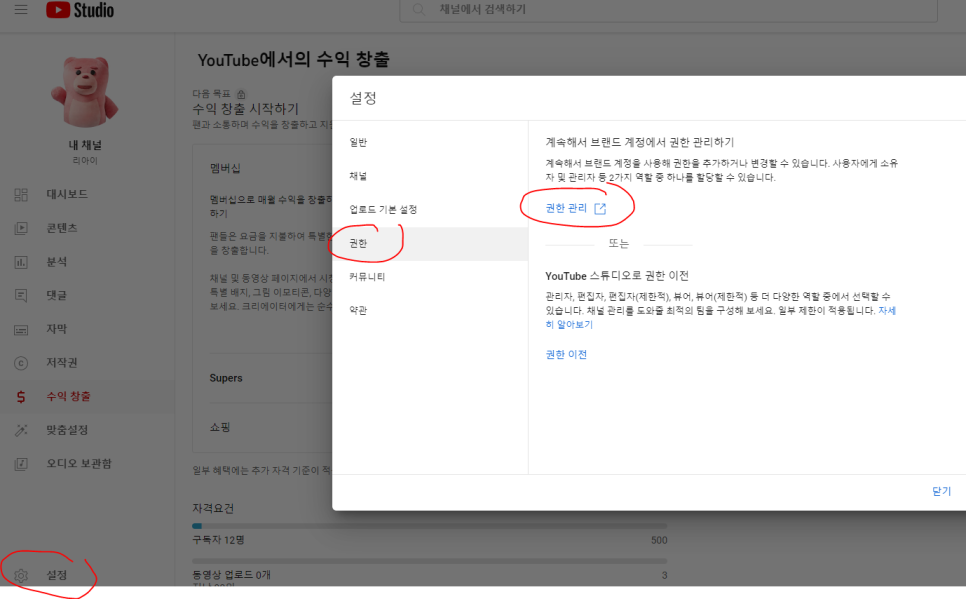
Task: Click the 자격요건 heading
Action: (213, 508)
